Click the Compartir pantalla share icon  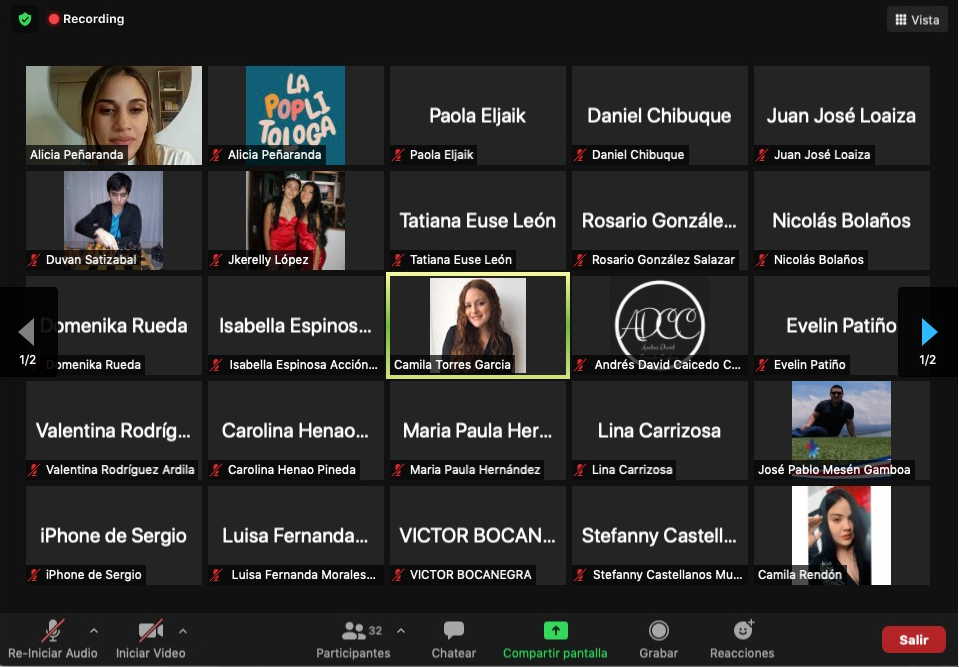pos(555,631)
